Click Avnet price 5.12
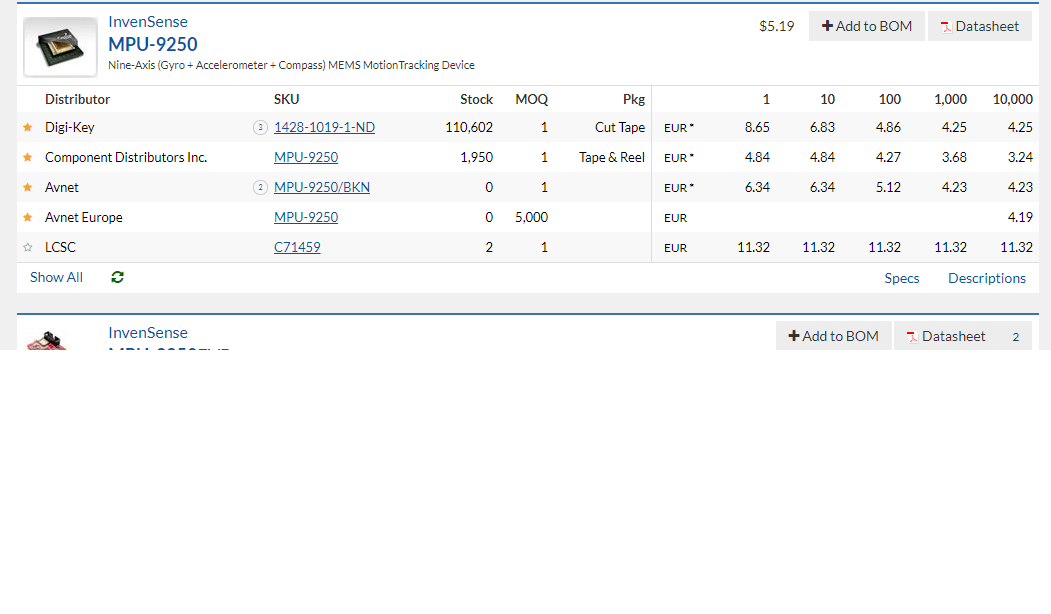 [x=888, y=188]
